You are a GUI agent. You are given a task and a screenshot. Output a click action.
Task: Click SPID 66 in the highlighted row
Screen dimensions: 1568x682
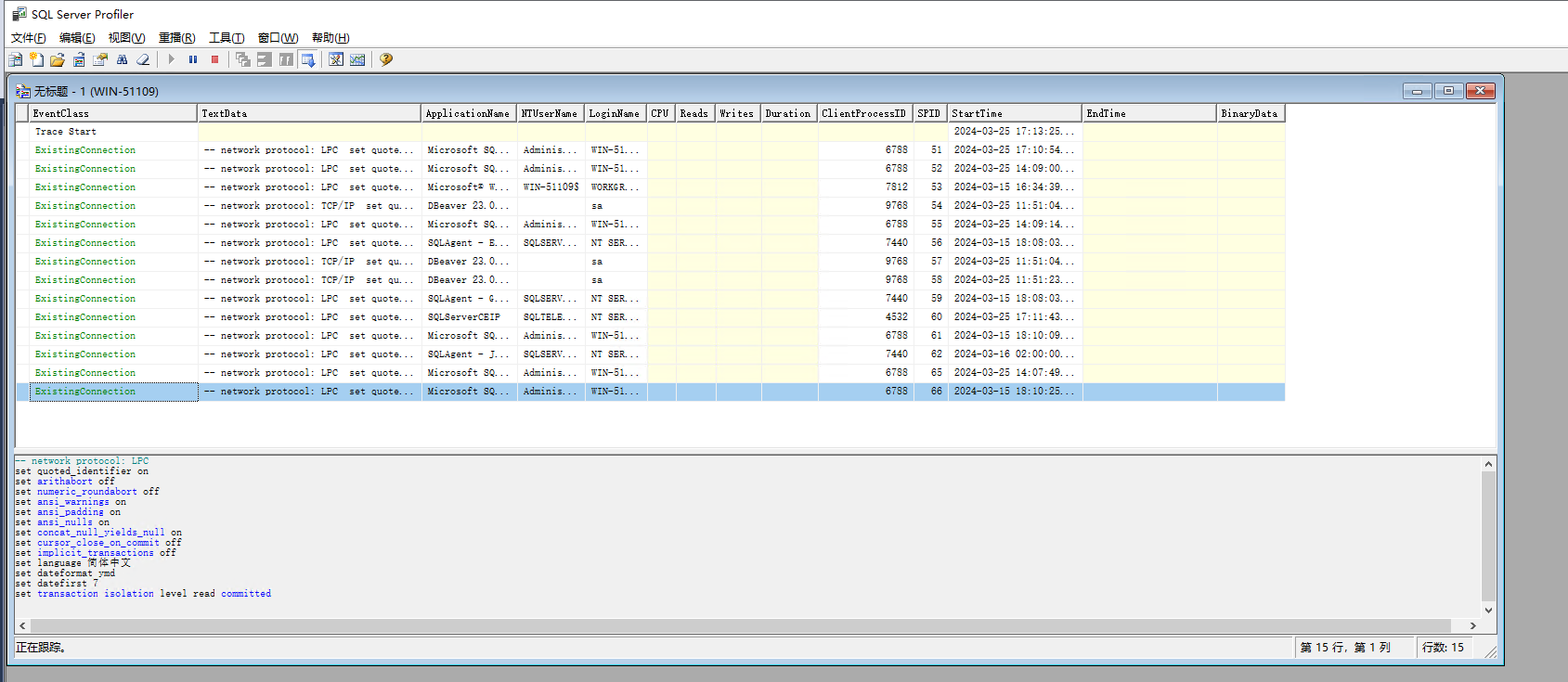point(936,392)
